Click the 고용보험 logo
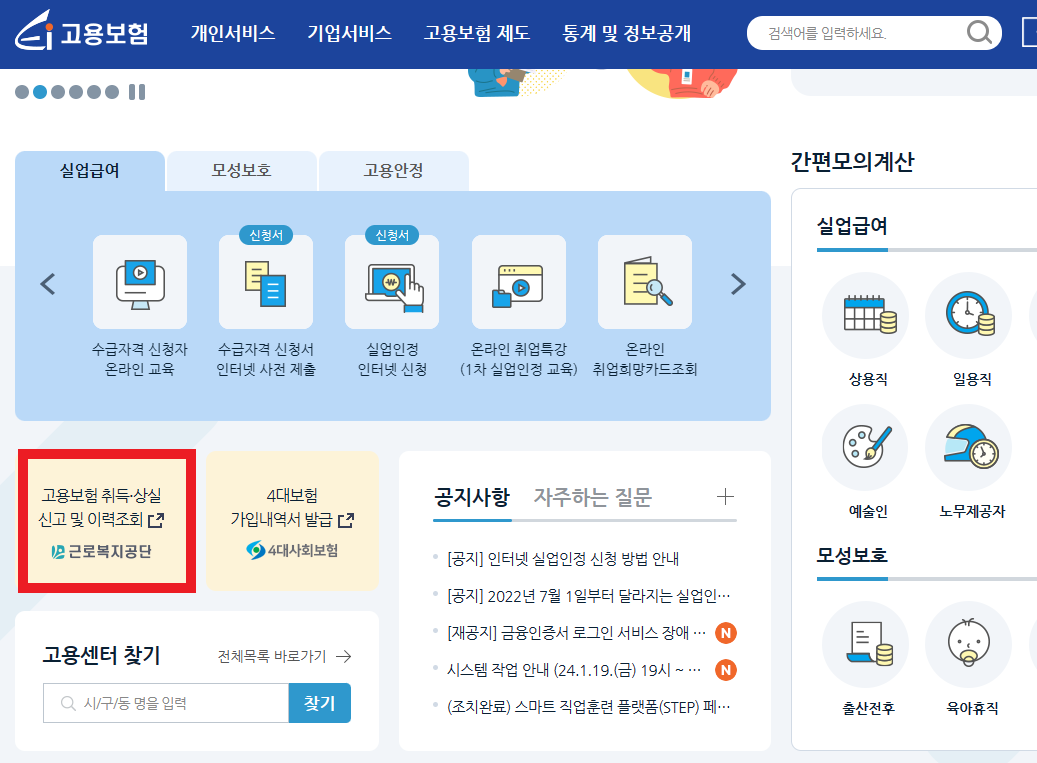 coord(82,31)
